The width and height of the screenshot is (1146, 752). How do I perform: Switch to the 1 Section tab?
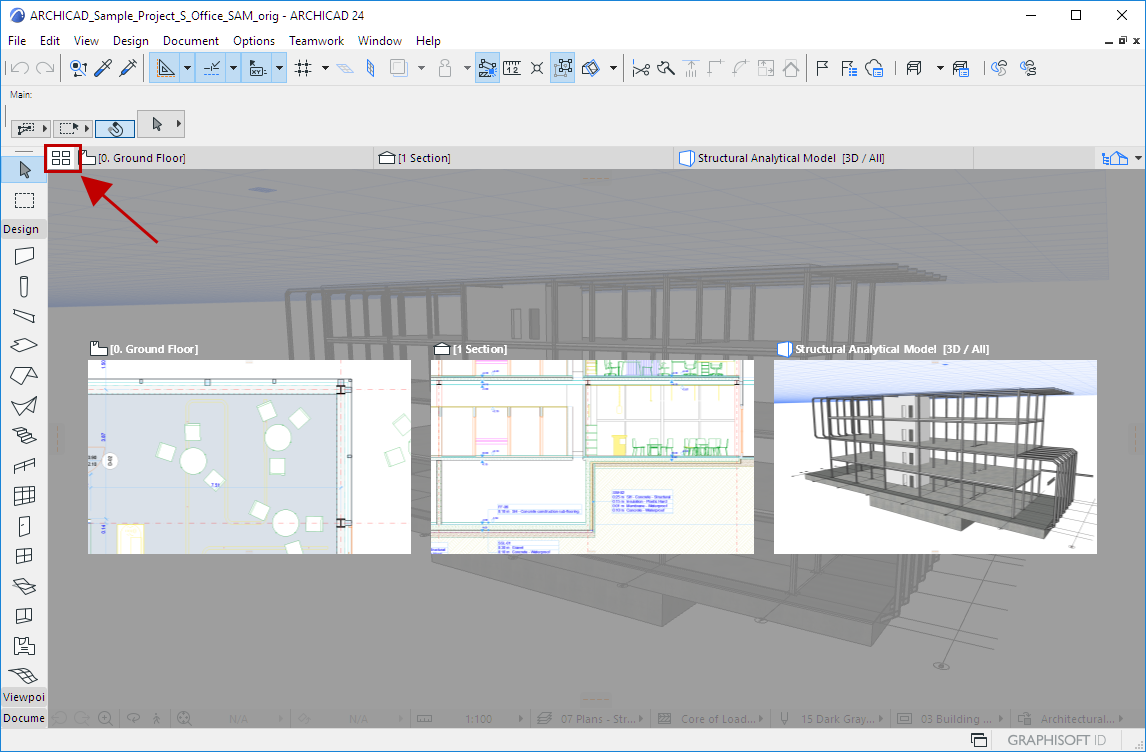(x=423, y=158)
